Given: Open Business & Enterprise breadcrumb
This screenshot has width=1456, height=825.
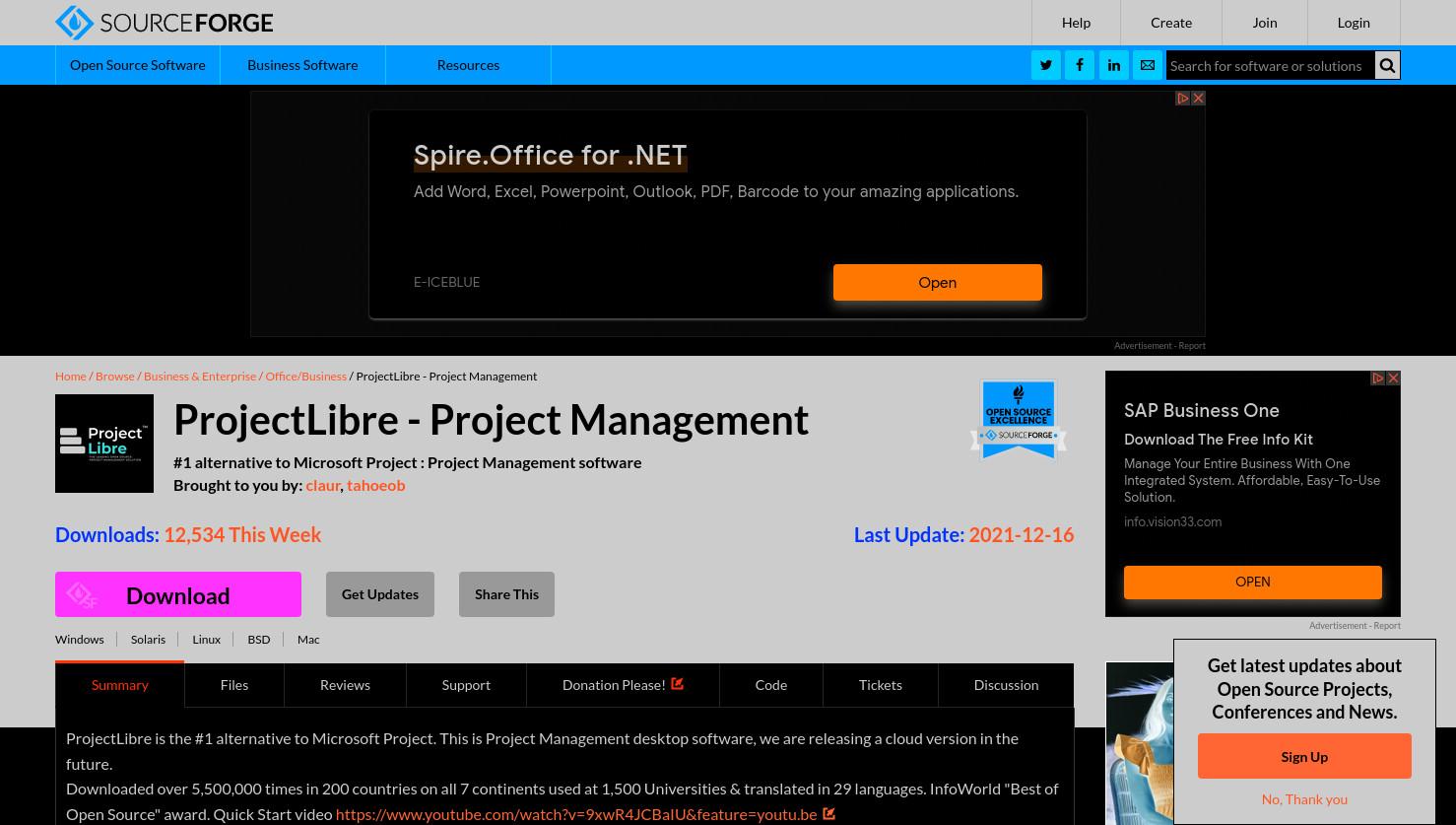Looking at the screenshot, I should 200,376.
